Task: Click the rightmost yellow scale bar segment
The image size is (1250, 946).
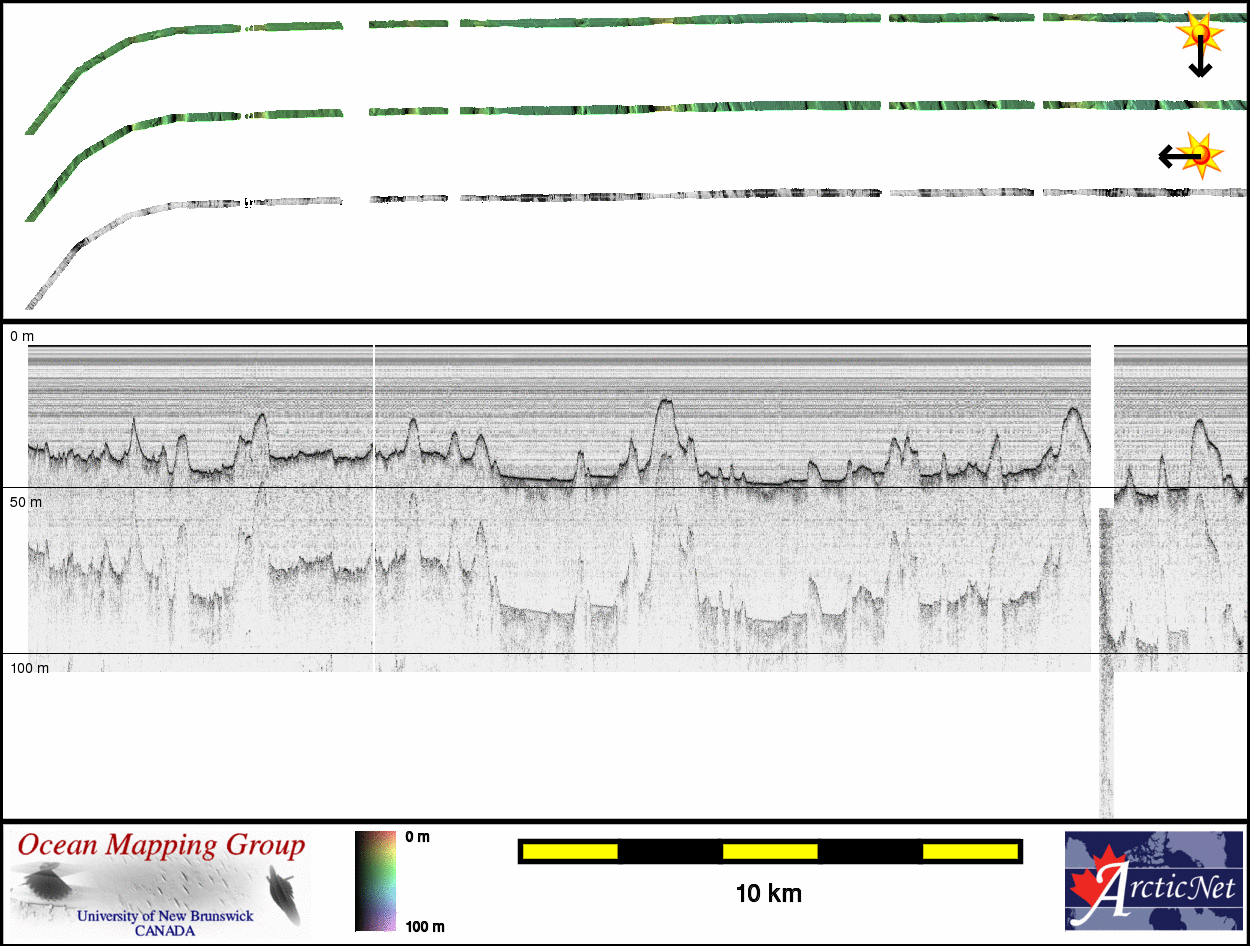Action: click(969, 851)
